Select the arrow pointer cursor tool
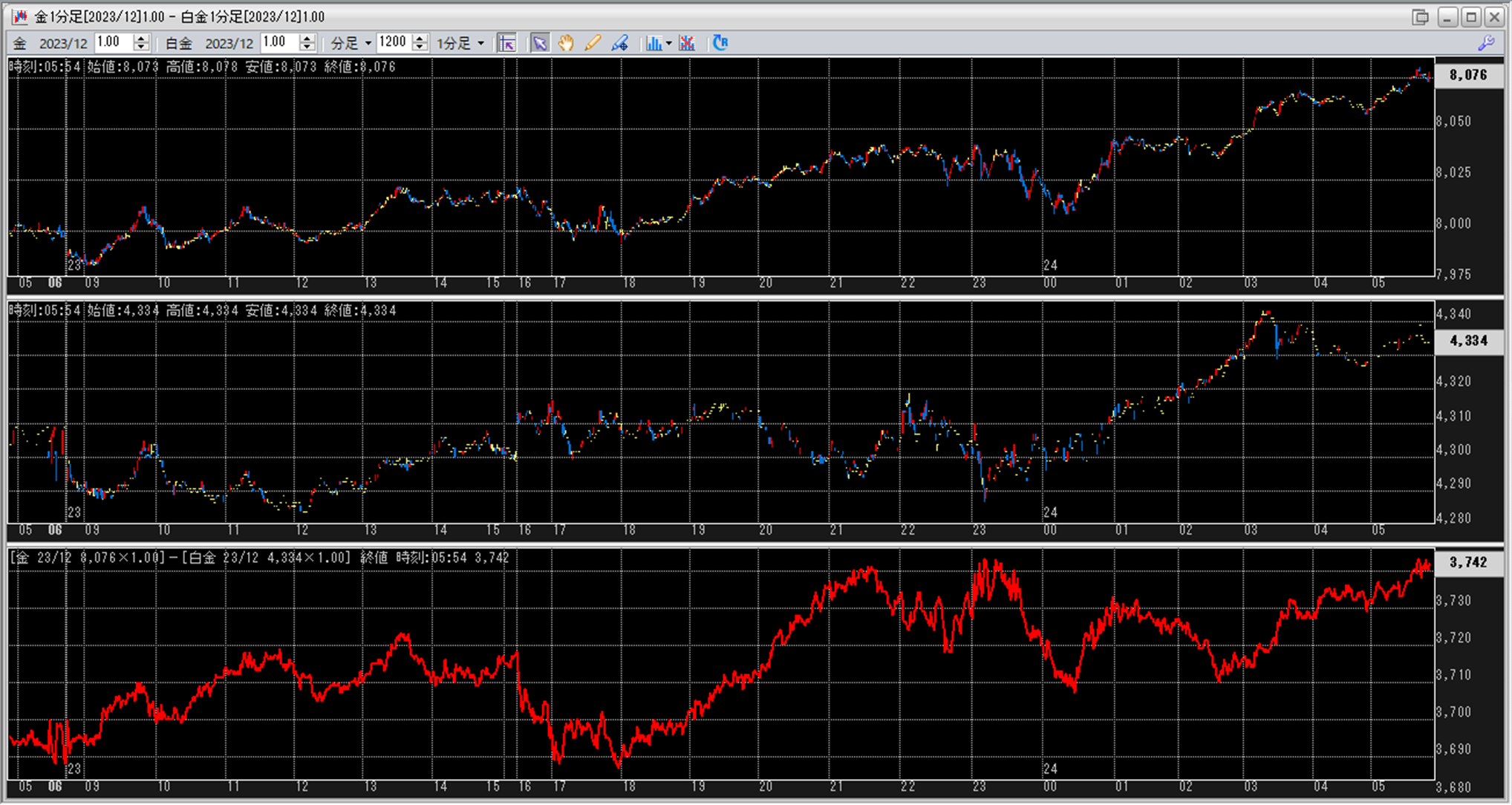The width and height of the screenshot is (1512, 805). point(540,43)
